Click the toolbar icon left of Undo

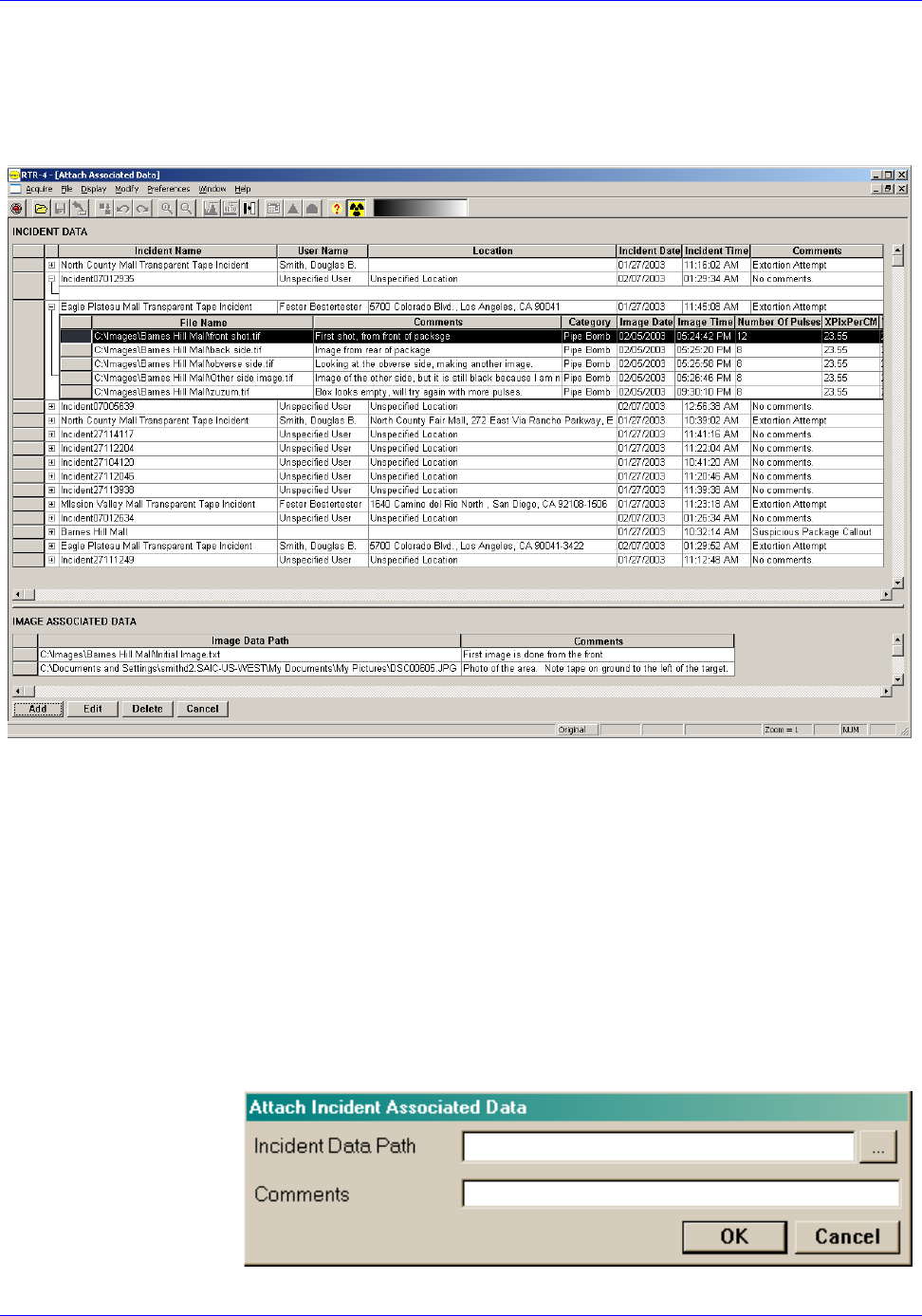pos(103,209)
